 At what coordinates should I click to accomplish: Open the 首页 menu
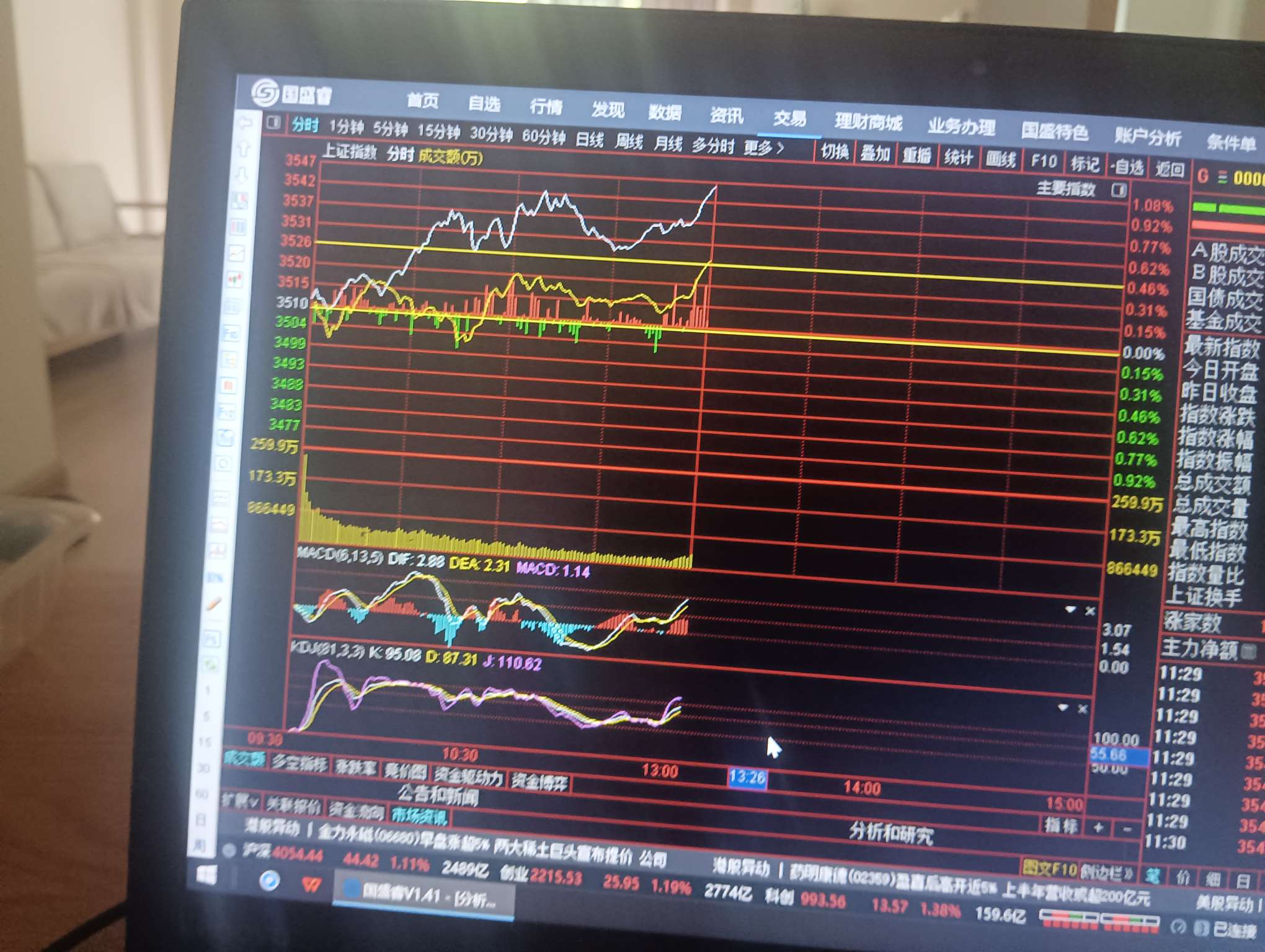[x=423, y=100]
